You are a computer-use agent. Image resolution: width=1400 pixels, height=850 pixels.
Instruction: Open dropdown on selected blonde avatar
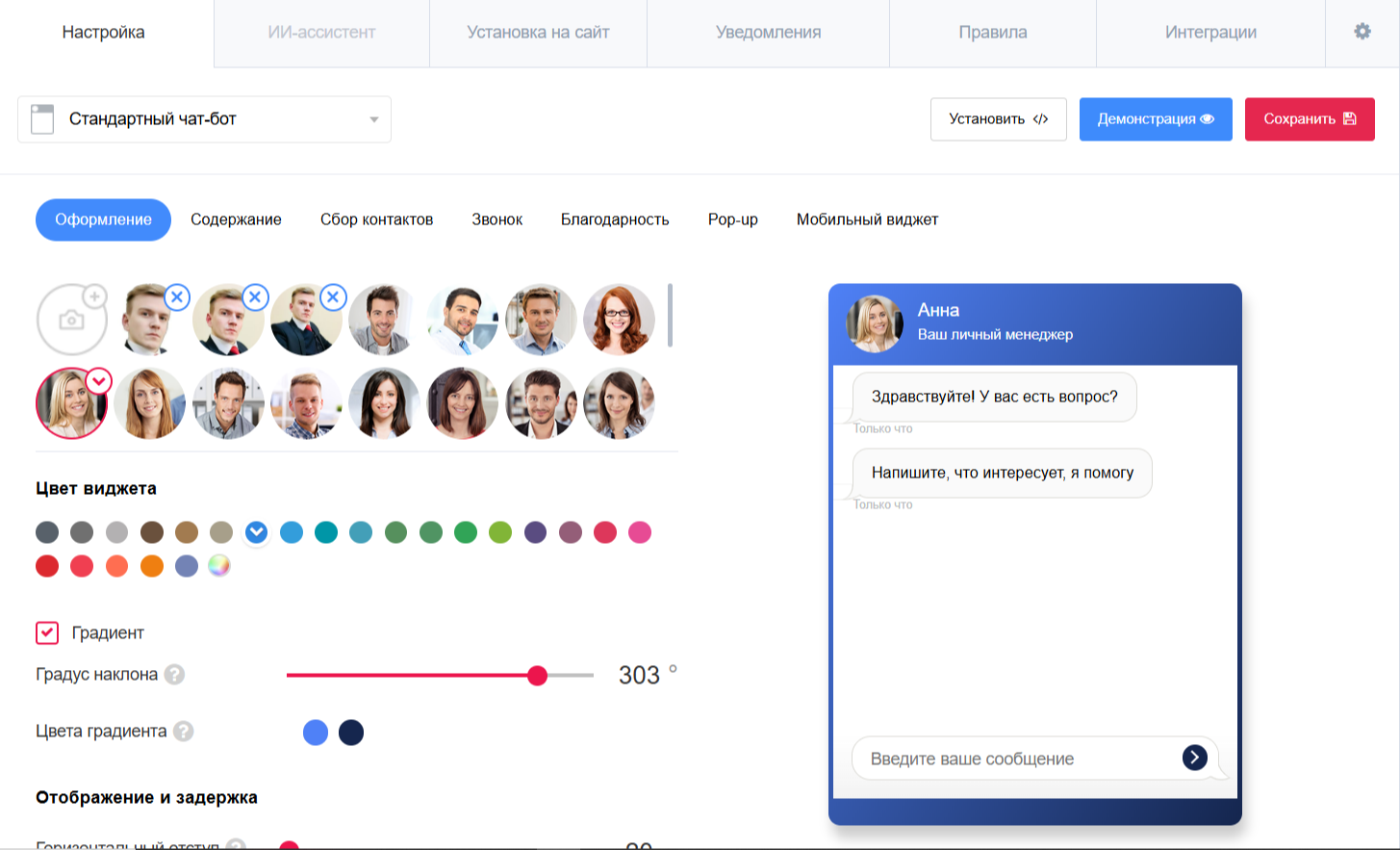click(99, 381)
